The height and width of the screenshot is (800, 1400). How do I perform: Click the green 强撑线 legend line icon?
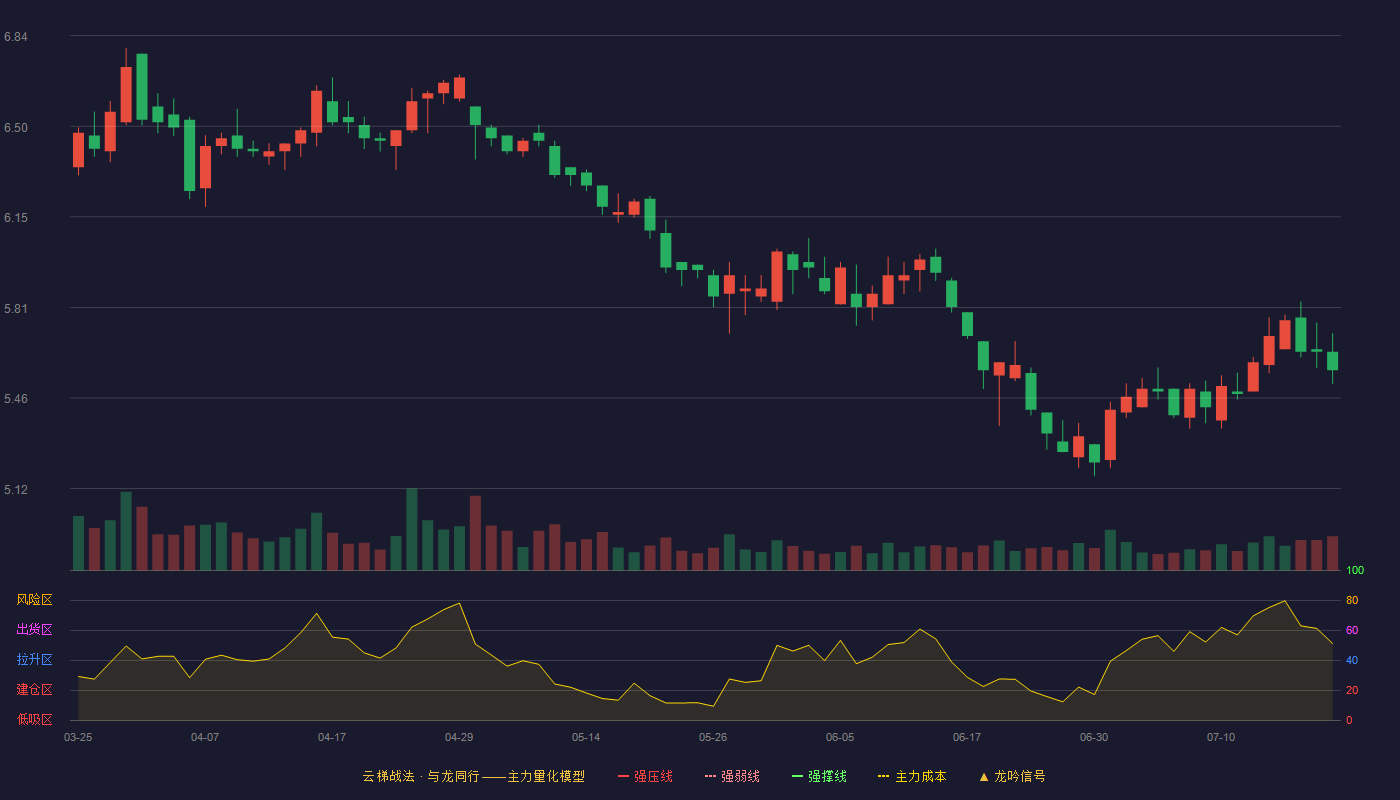(797, 776)
